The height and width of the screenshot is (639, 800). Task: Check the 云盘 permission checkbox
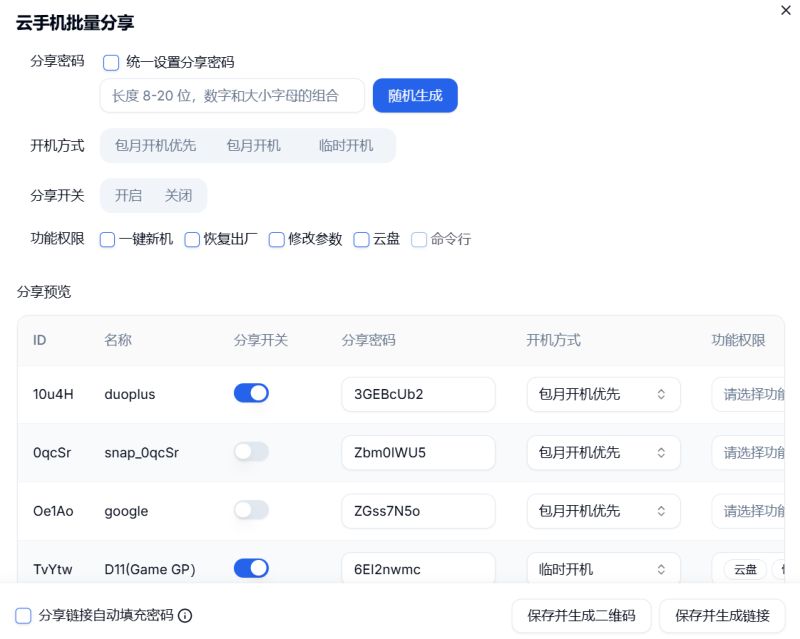tap(361, 239)
